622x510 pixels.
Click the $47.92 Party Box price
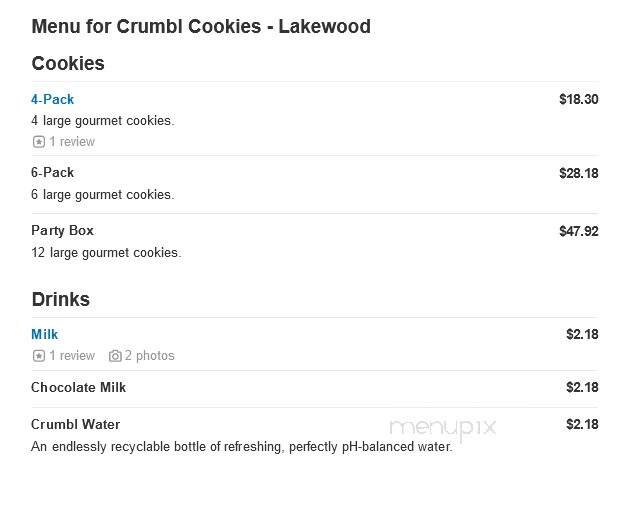(x=578, y=231)
